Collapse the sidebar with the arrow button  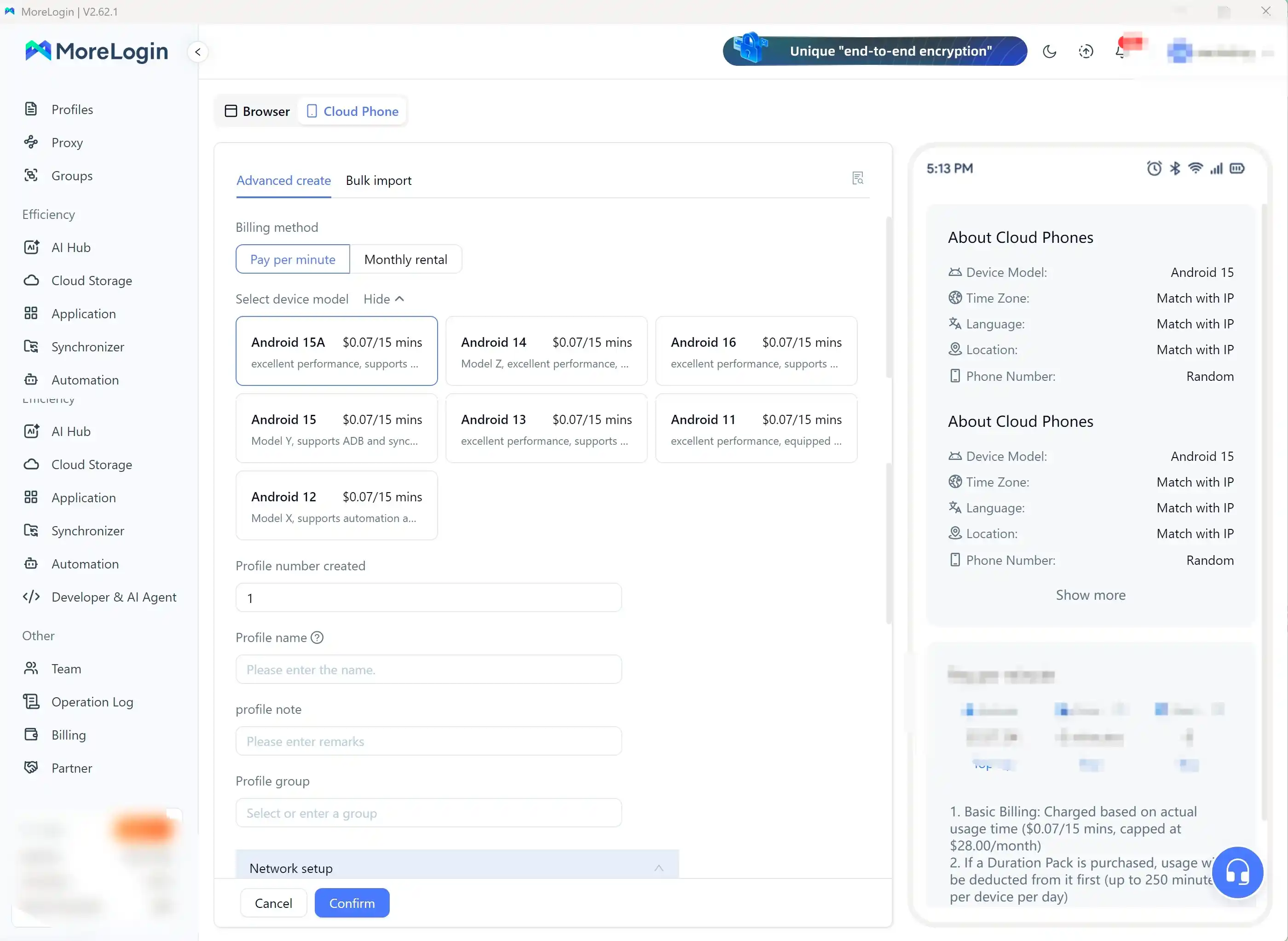pos(198,52)
